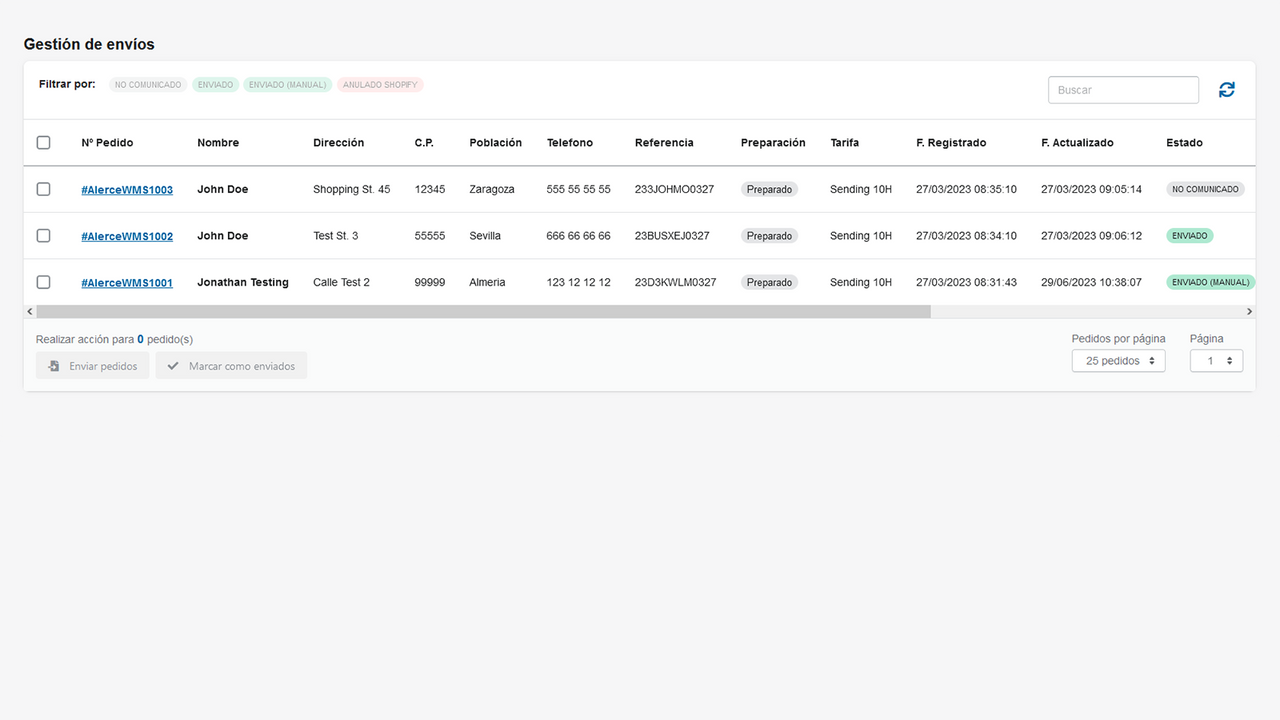Toggle the select-all checkbox in table header
1280x720 pixels.
click(43, 143)
